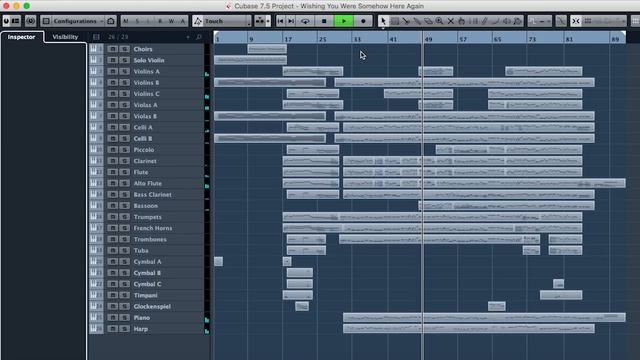Select the Color tool
The height and width of the screenshot is (360, 640).
point(518,21)
